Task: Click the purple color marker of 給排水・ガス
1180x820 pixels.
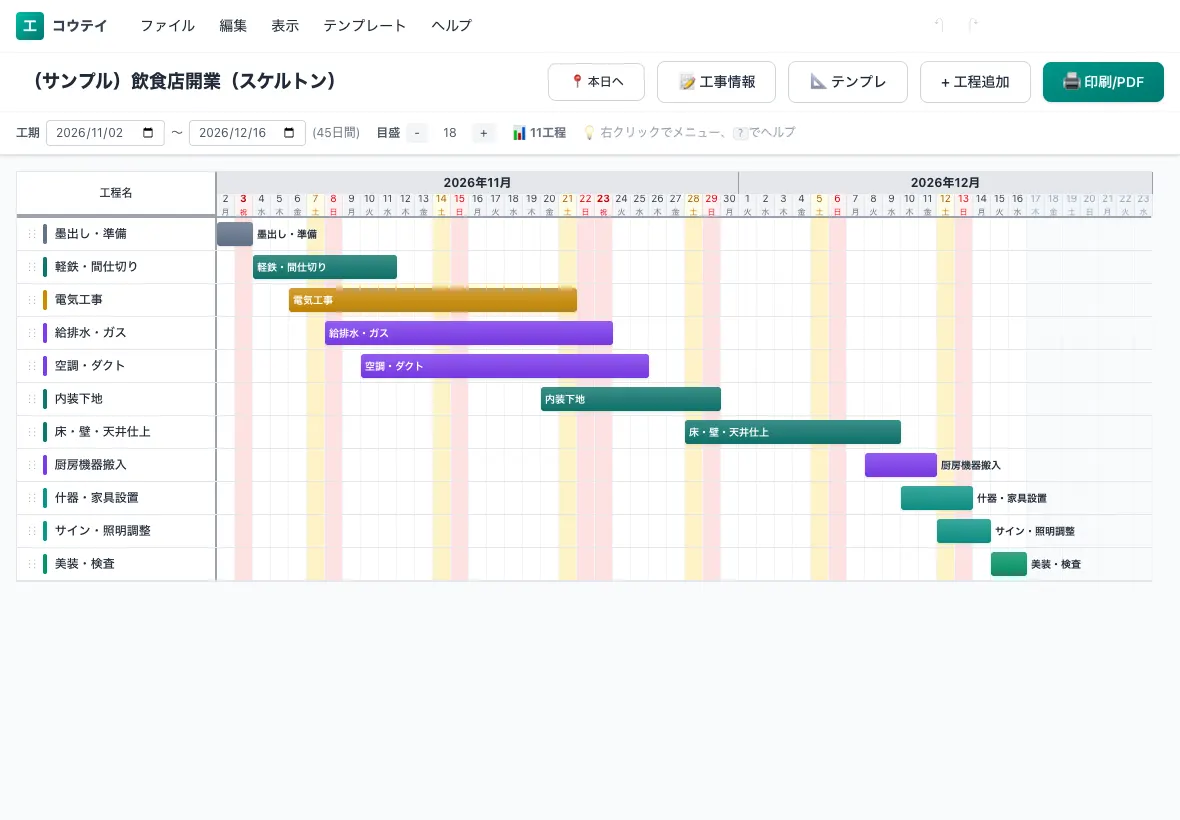Action: click(45, 333)
